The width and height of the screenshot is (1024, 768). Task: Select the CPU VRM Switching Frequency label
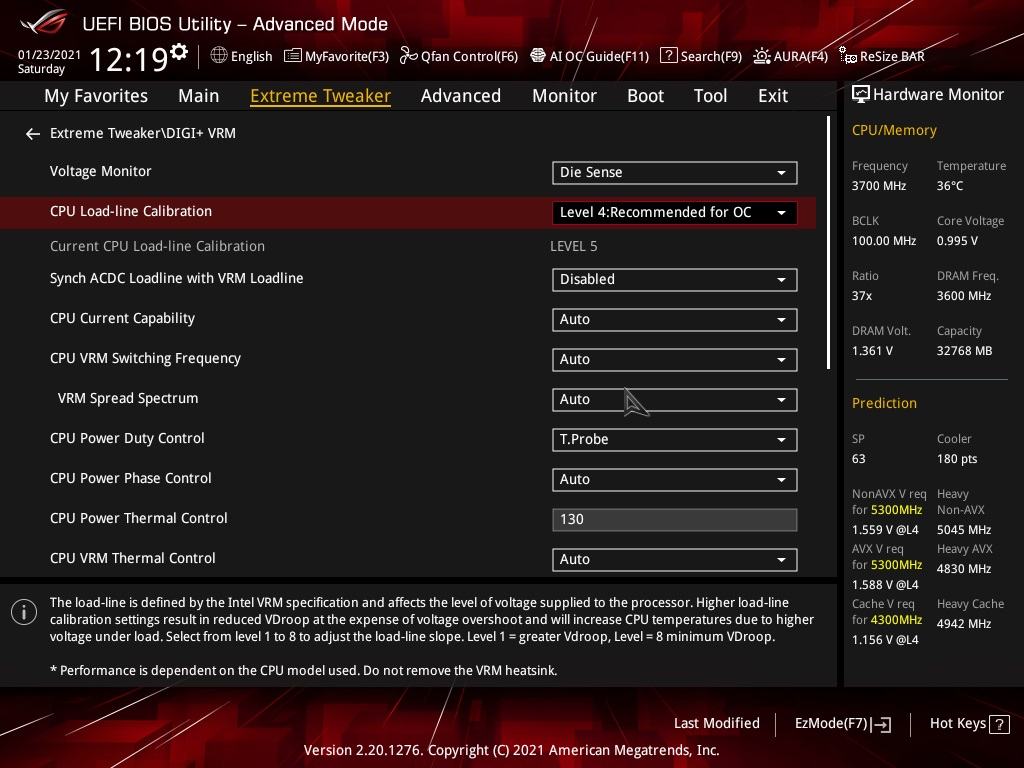pyautogui.click(x=145, y=358)
